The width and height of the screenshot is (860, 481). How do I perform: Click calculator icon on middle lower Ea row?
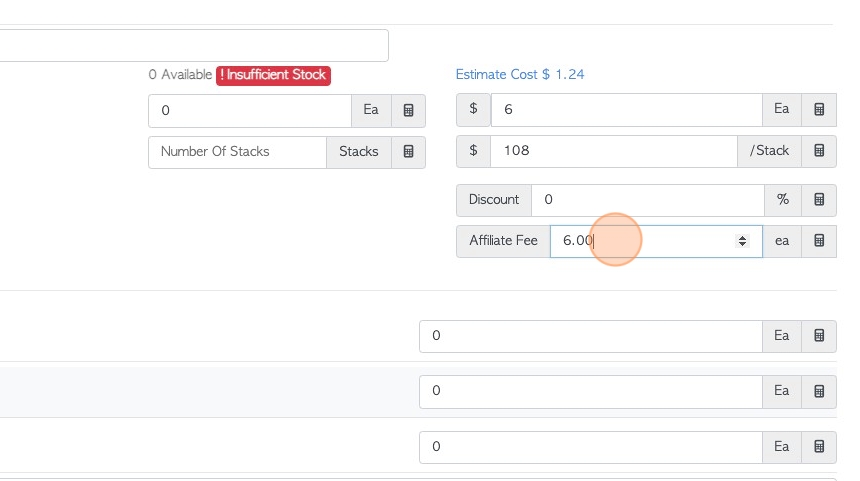(x=819, y=391)
